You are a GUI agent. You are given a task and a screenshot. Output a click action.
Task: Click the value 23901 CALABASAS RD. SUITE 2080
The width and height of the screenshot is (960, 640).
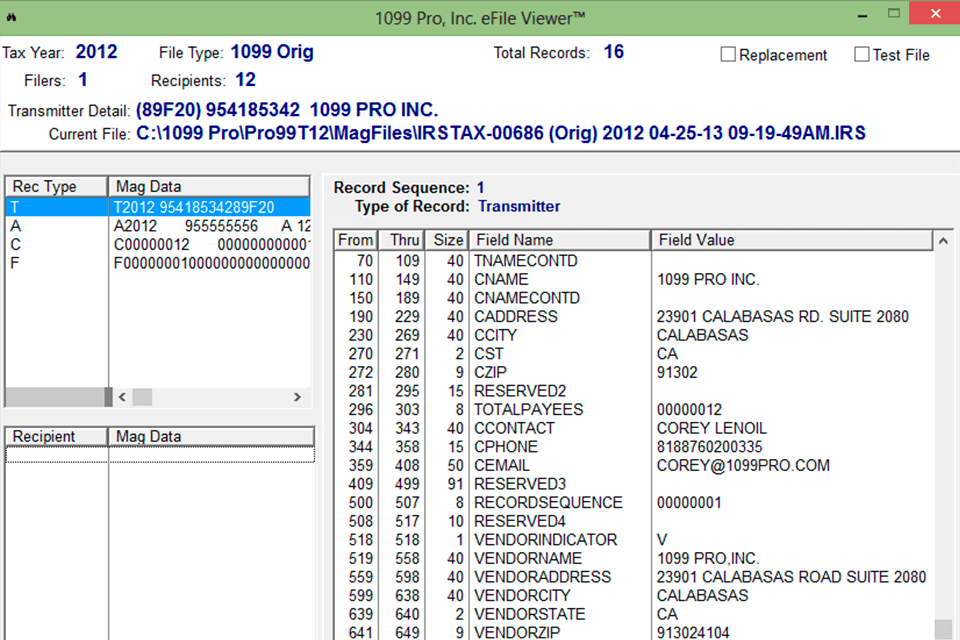pos(783,317)
